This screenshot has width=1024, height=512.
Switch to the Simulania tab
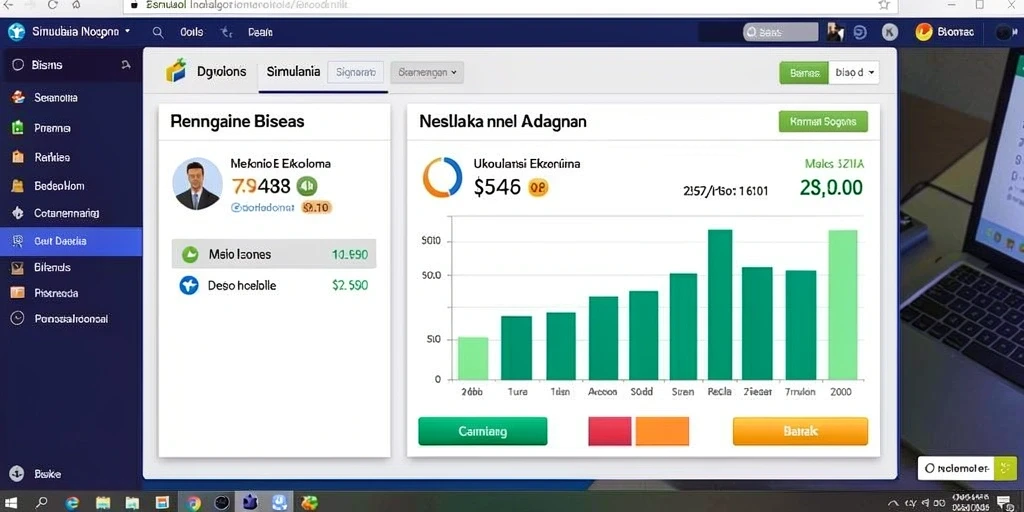click(x=293, y=72)
